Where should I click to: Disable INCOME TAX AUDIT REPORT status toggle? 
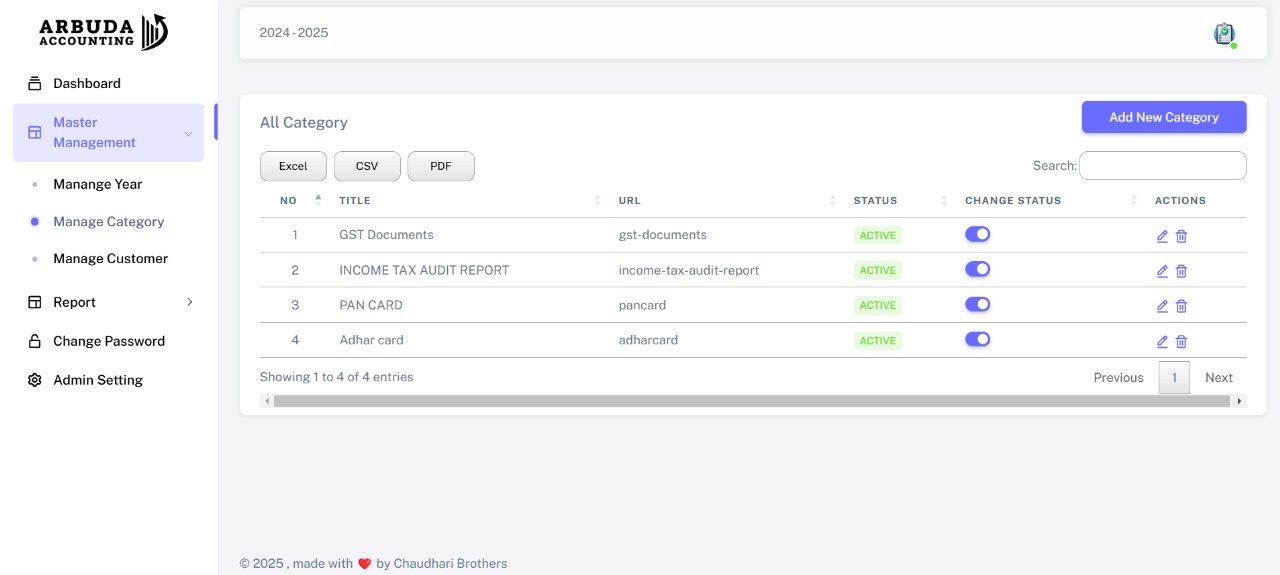977,269
